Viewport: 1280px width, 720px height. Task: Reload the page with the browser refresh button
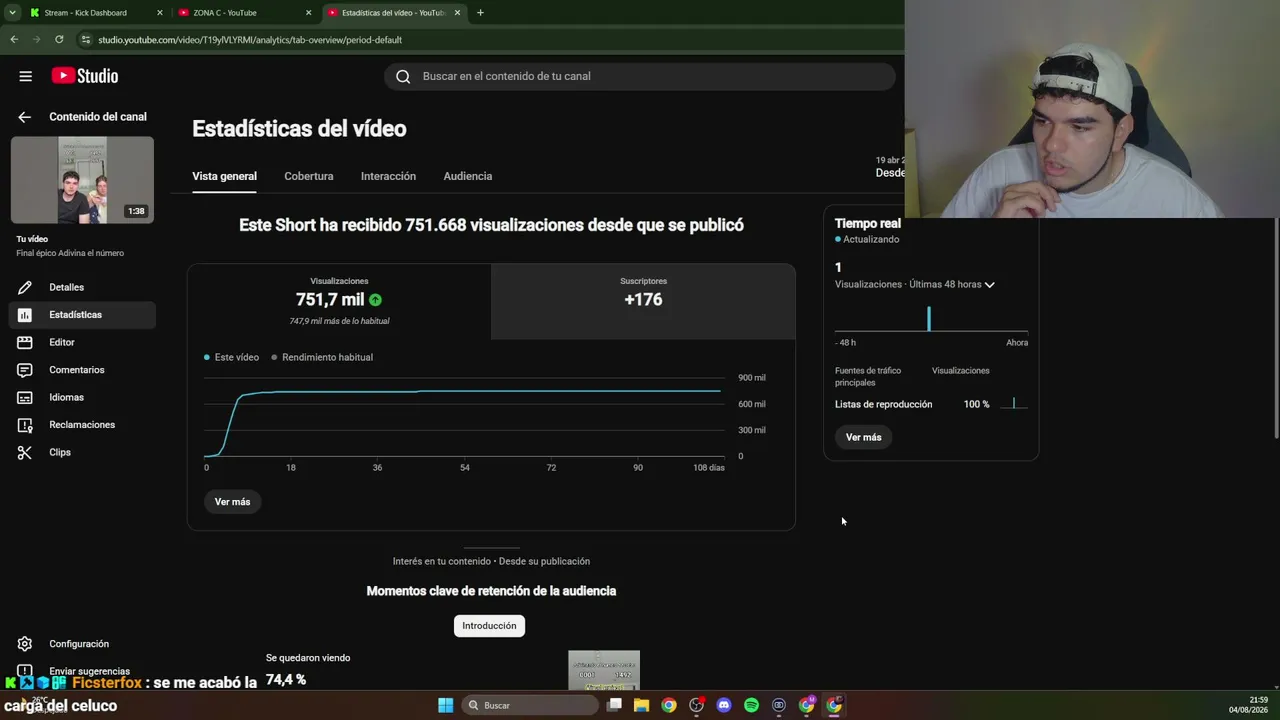(x=59, y=39)
